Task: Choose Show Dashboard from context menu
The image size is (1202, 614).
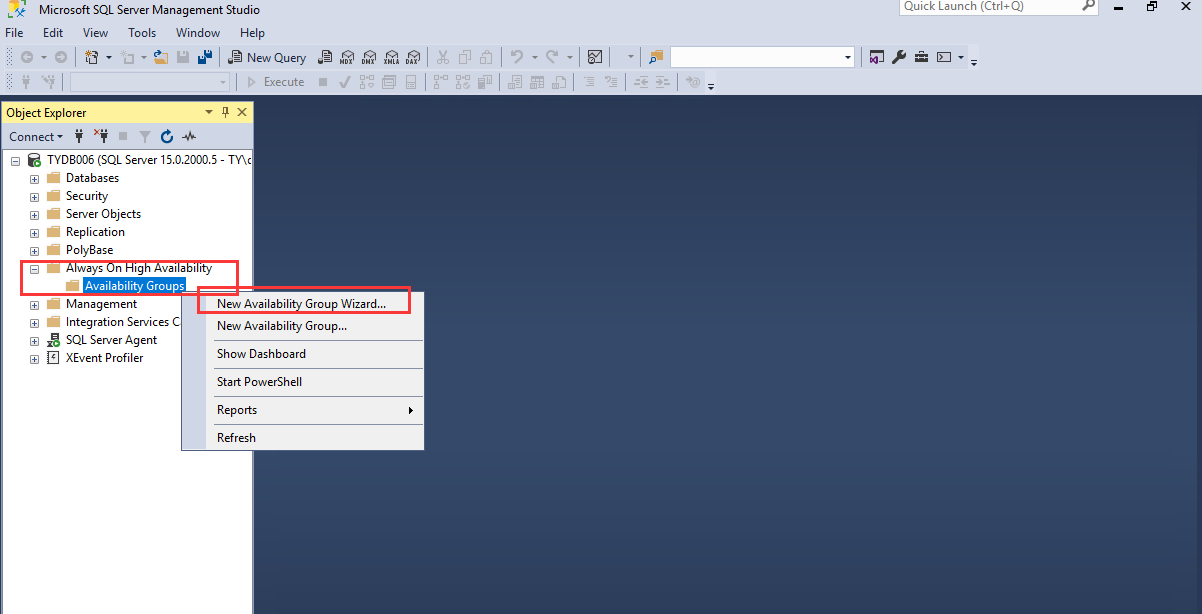Action: [261, 354]
